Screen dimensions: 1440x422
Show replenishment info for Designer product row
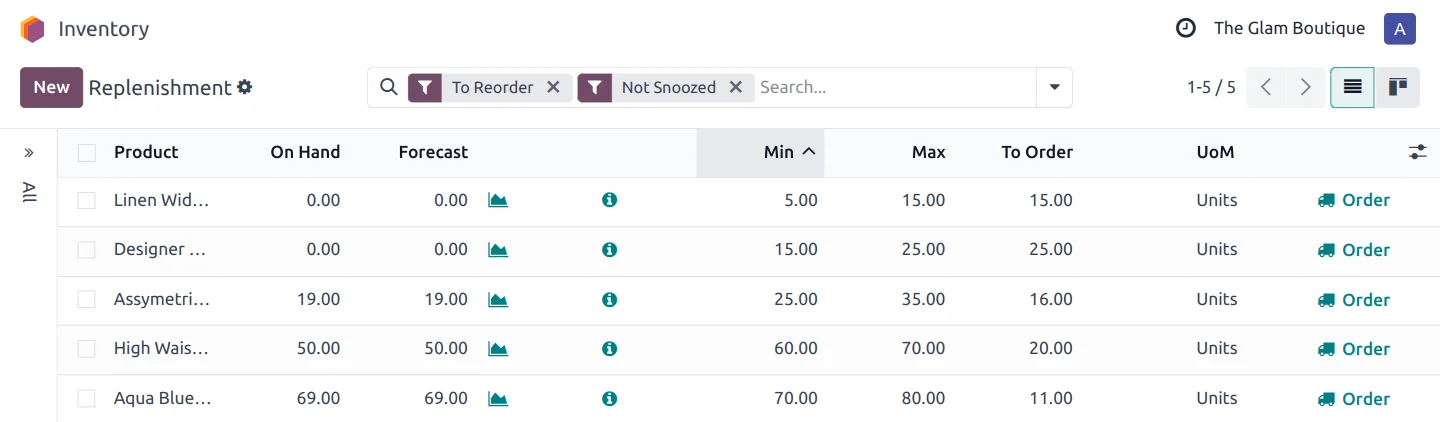coord(609,250)
